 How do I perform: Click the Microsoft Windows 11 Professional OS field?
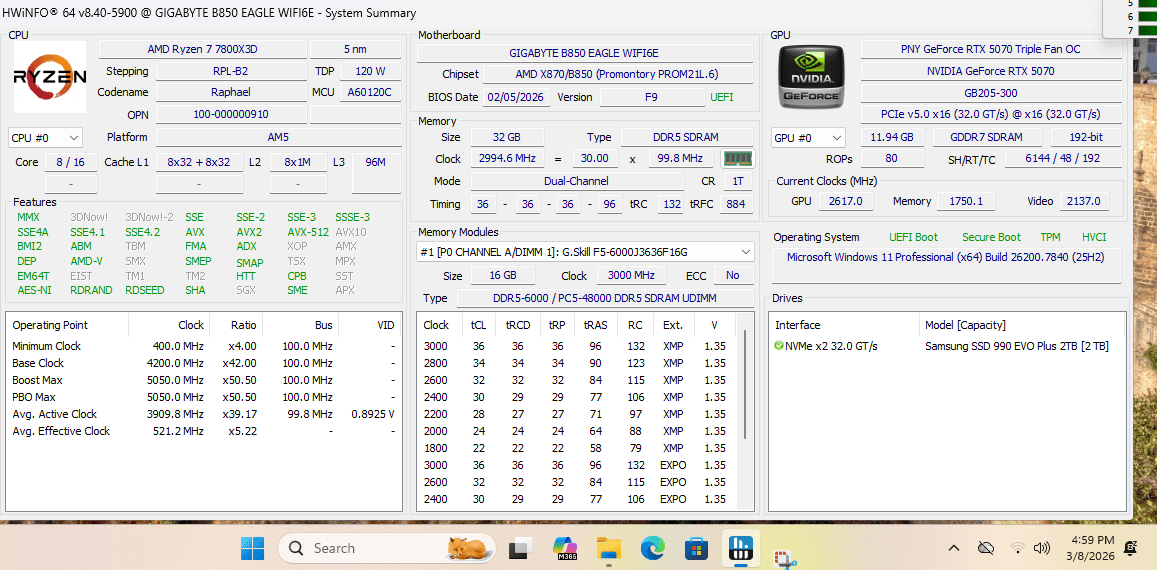947,265
